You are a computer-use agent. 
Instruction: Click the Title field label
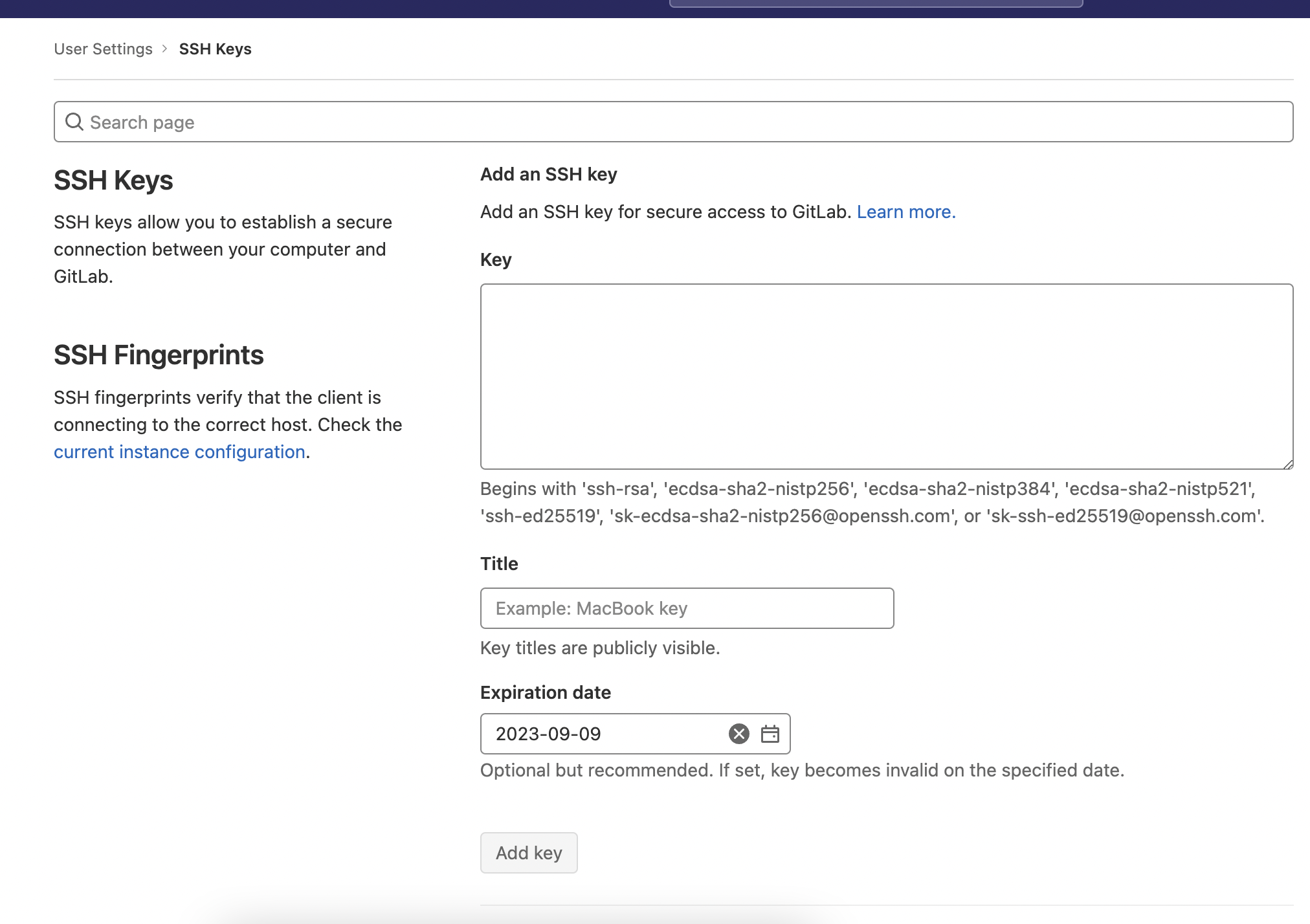499,564
